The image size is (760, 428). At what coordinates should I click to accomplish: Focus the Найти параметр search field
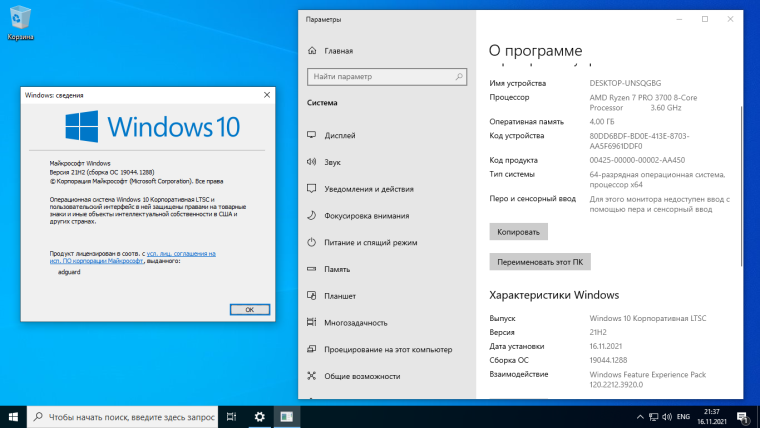384,76
